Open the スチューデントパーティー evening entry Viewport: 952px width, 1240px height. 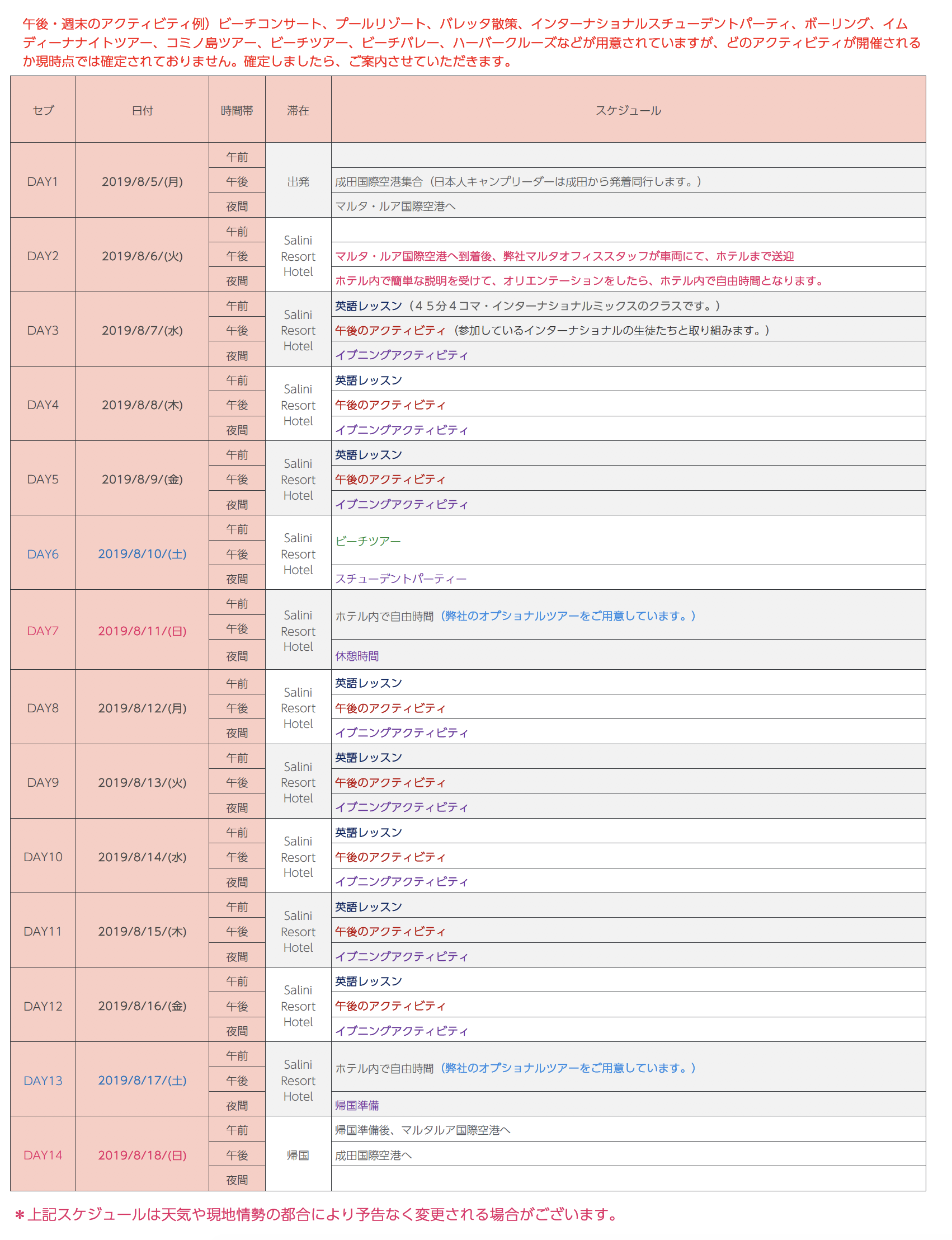click(400, 579)
